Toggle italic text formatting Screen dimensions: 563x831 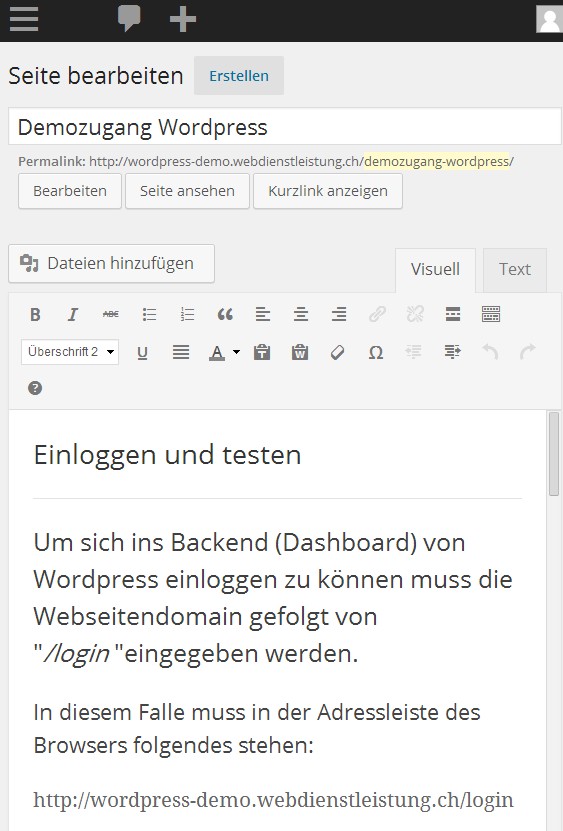[x=73, y=314]
